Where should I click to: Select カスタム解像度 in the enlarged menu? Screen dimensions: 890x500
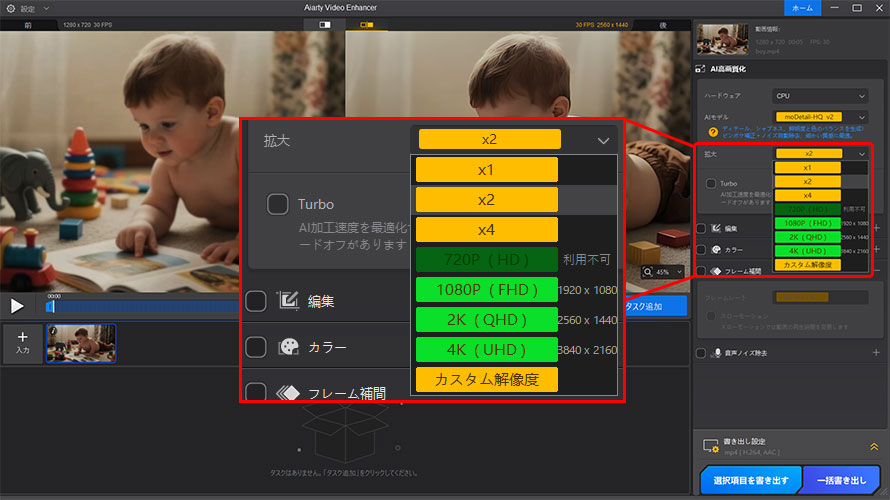pos(486,380)
